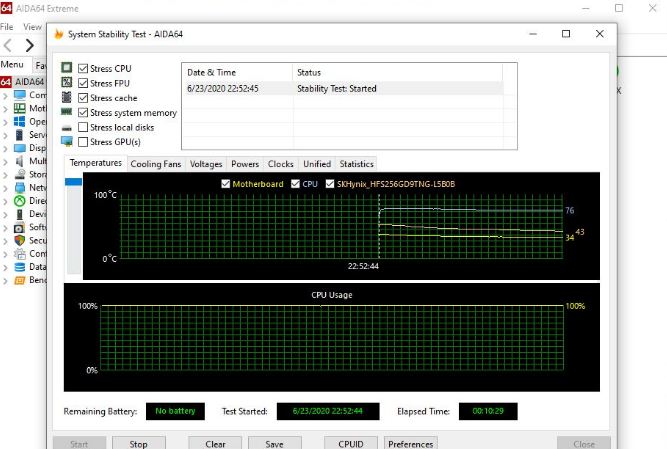Expand the DirectX tree node

point(5,201)
